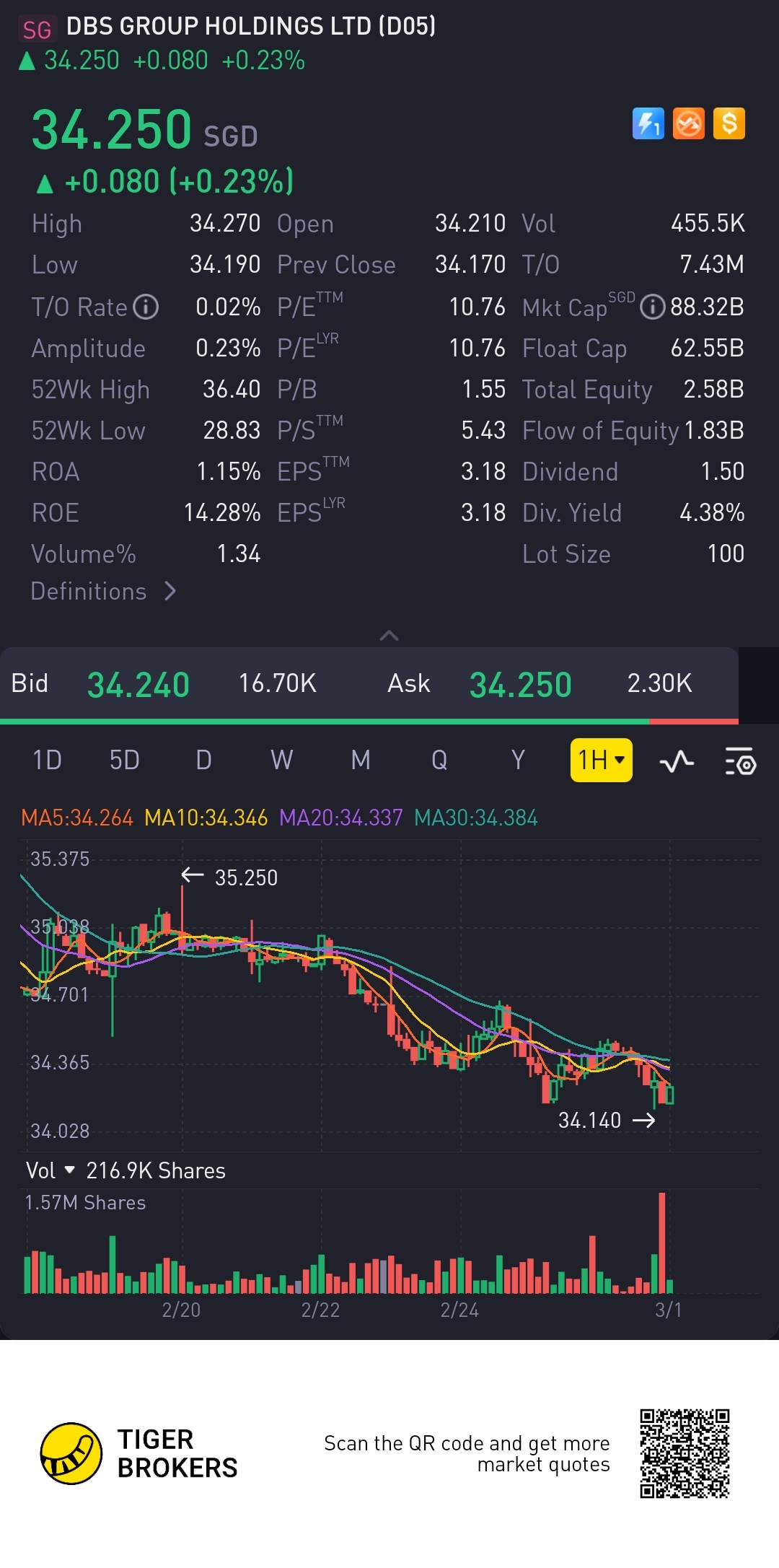779x1568 pixels.
Task: Tap the Dividend value 1.50
Action: (x=723, y=472)
